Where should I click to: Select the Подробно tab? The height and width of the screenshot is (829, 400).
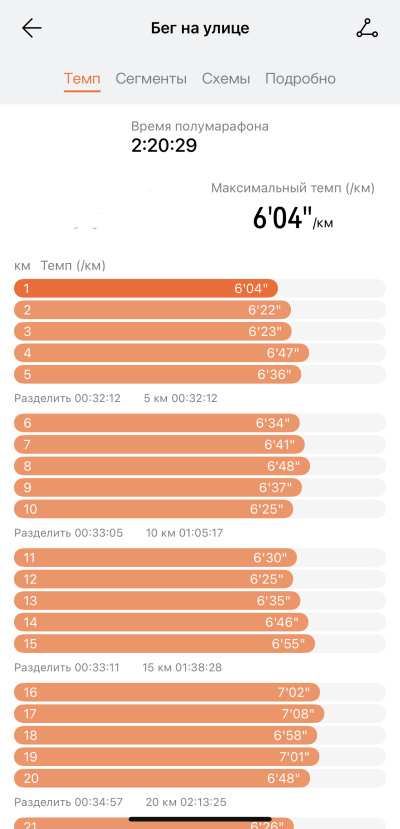tap(300, 79)
